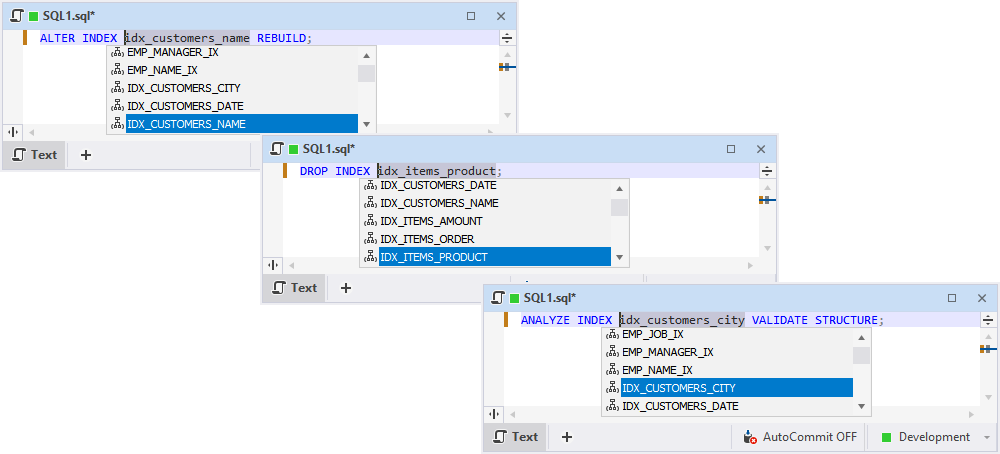Click suggestion list scroll-down arrow in ANALYZE window
Viewport: 1000px width, 454px height.
point(862,406)
